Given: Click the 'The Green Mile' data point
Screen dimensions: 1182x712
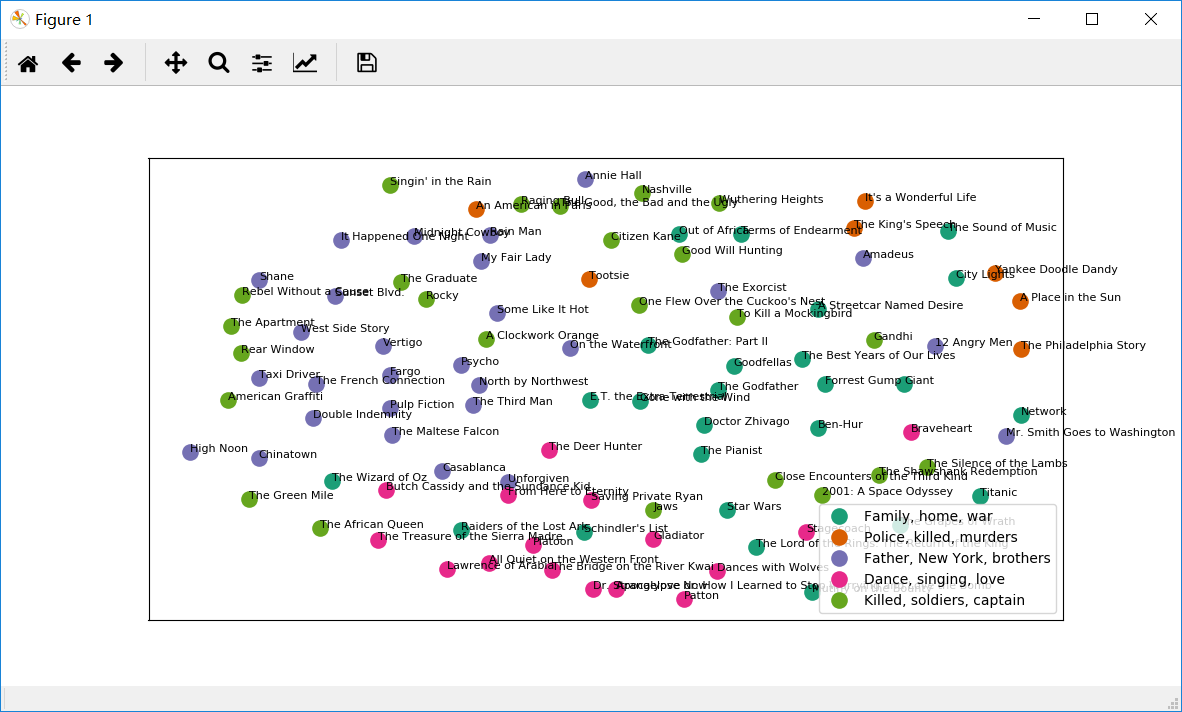Looking at the screenshot, I should tap(250, 500).
